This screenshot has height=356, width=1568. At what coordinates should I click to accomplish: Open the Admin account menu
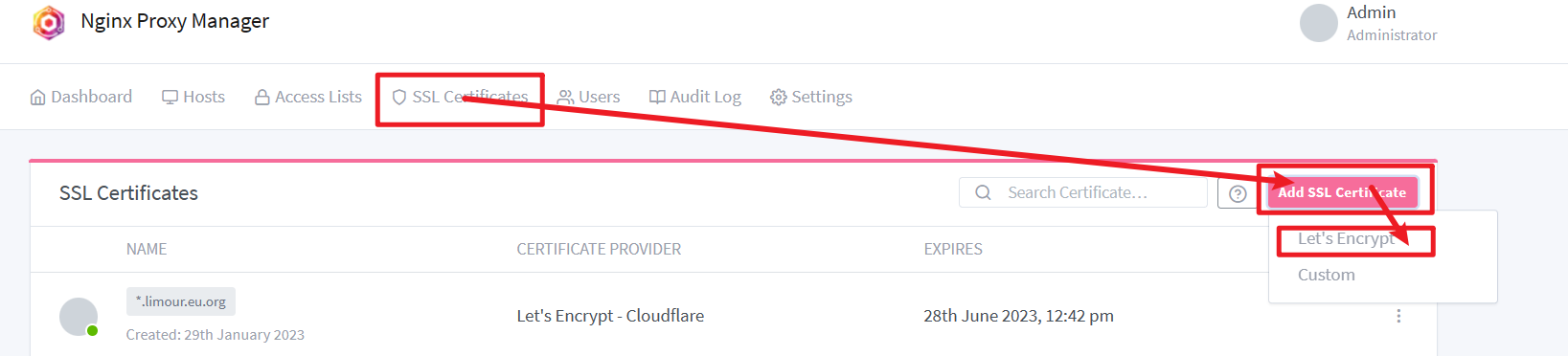tap(1369, 23)
